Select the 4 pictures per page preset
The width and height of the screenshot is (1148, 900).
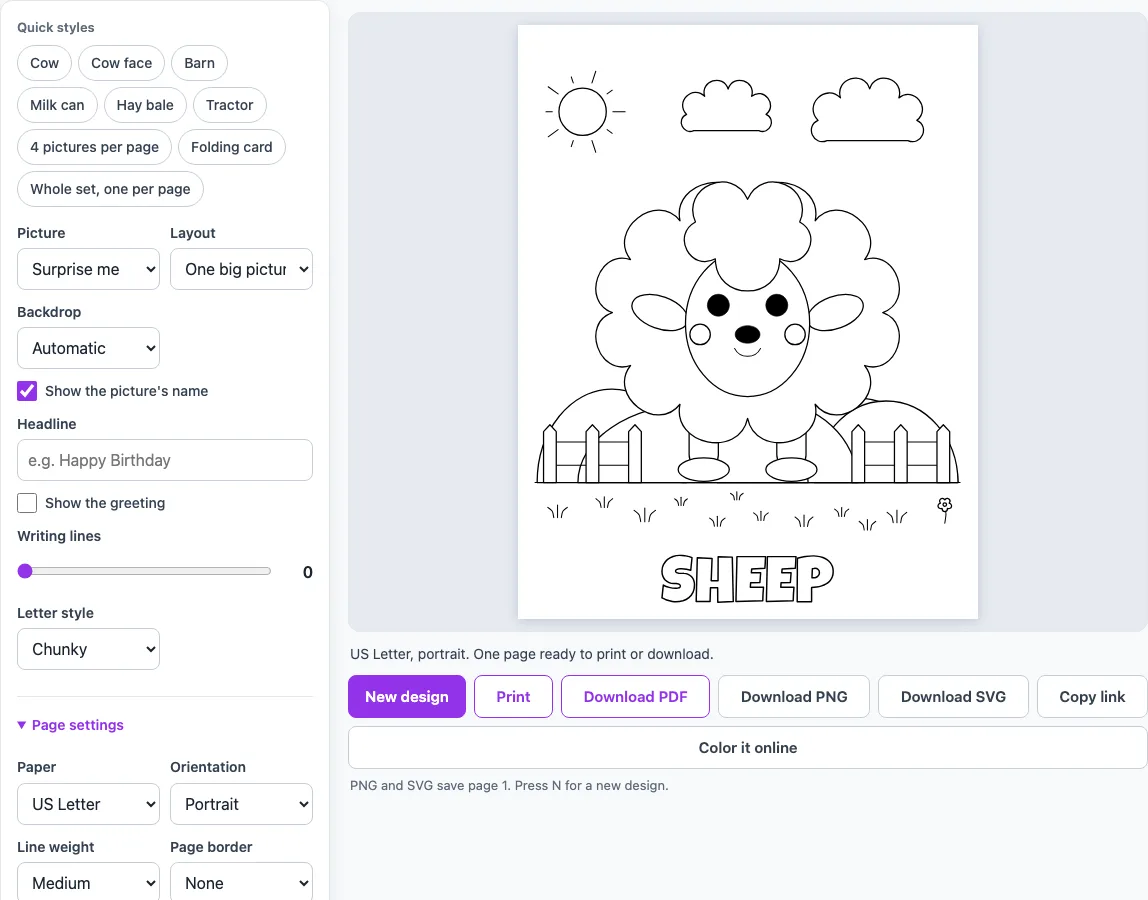coord(94,147)
